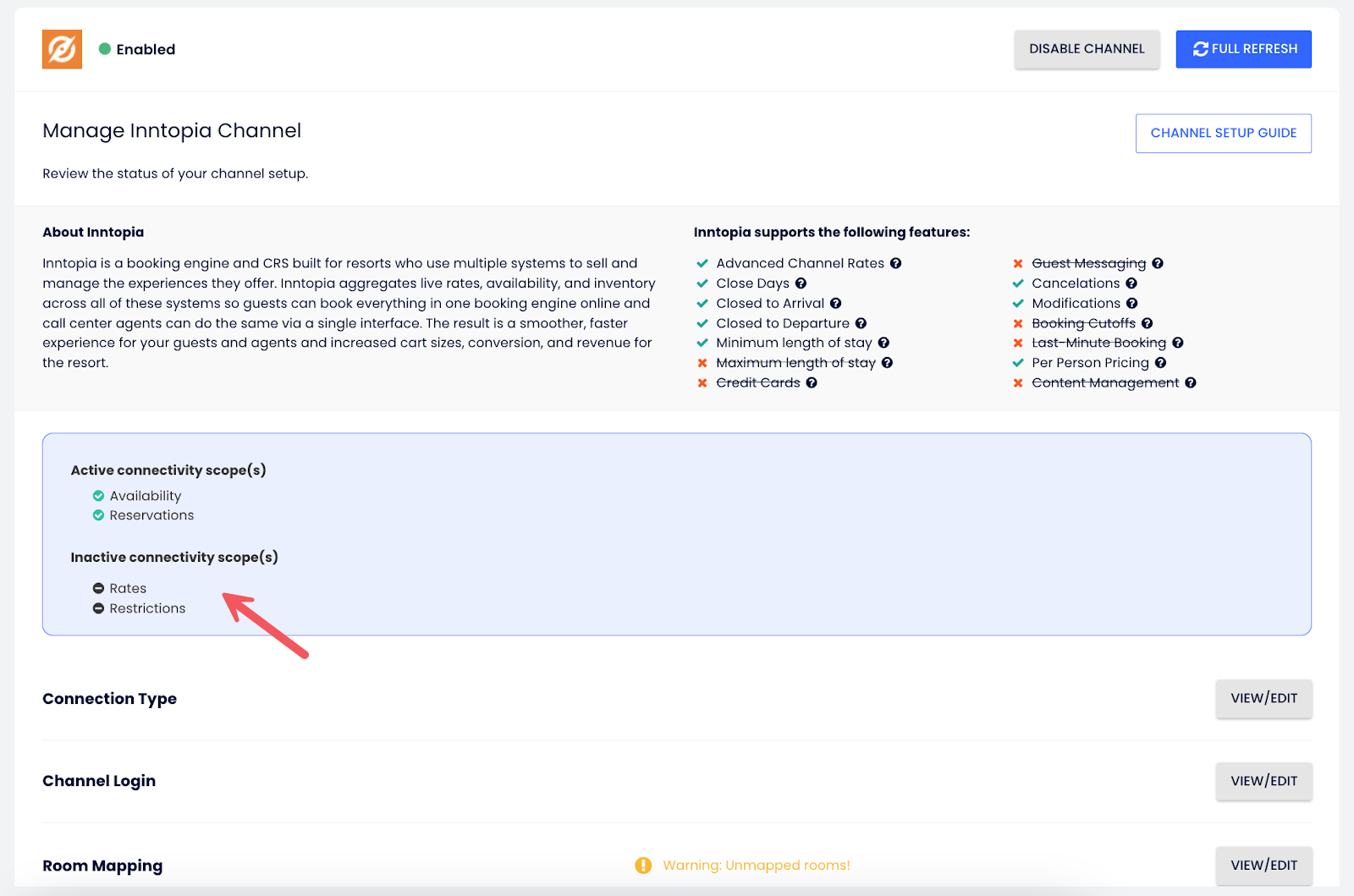View or edit the Channel Login

1264,781
